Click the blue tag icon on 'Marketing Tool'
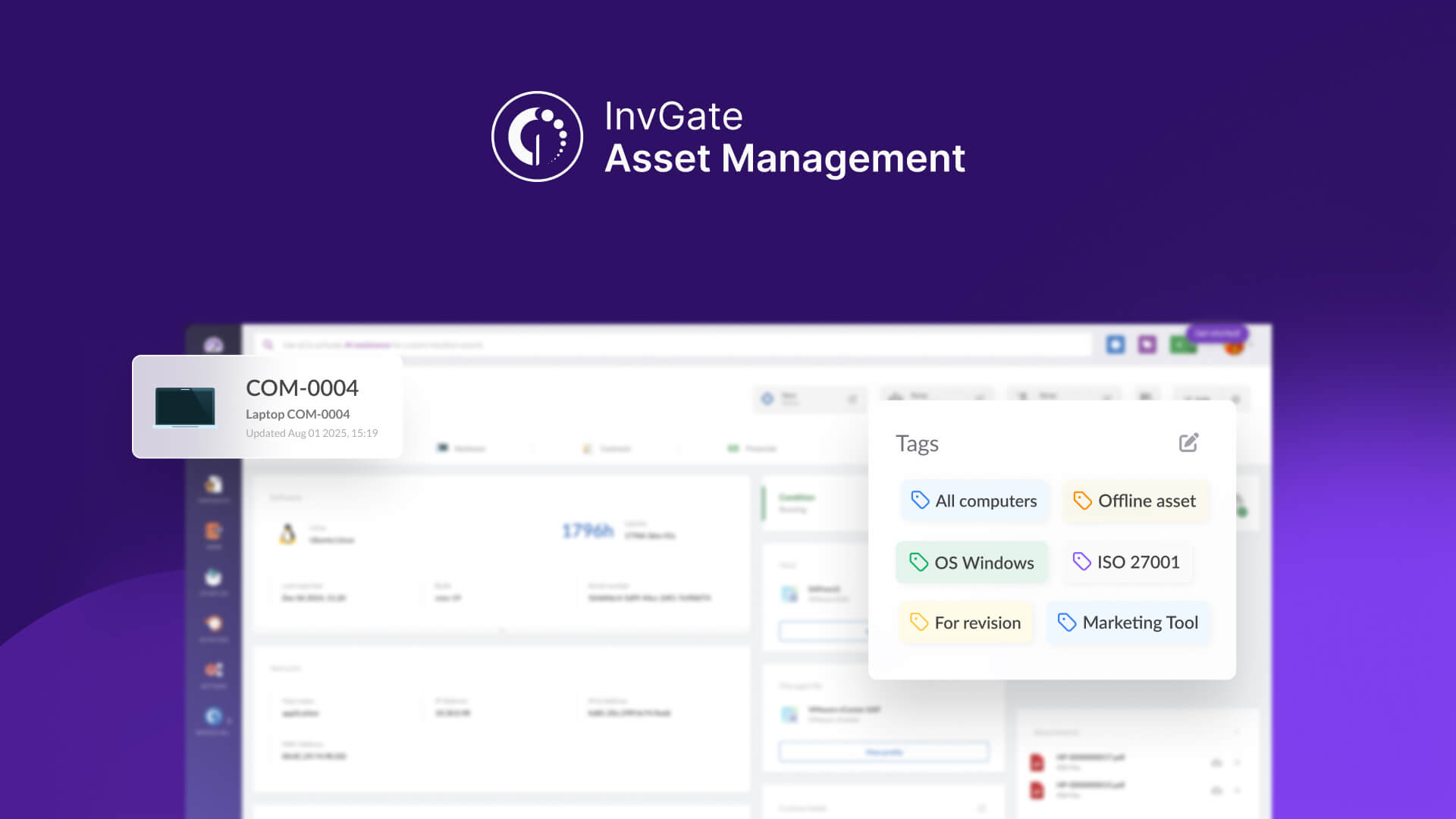 [1067, 623]
